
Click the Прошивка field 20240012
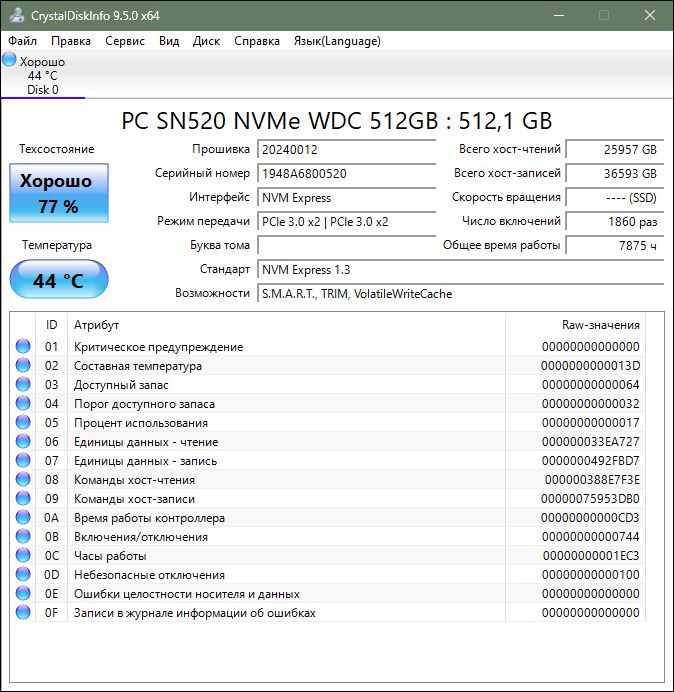click(346, 150)
